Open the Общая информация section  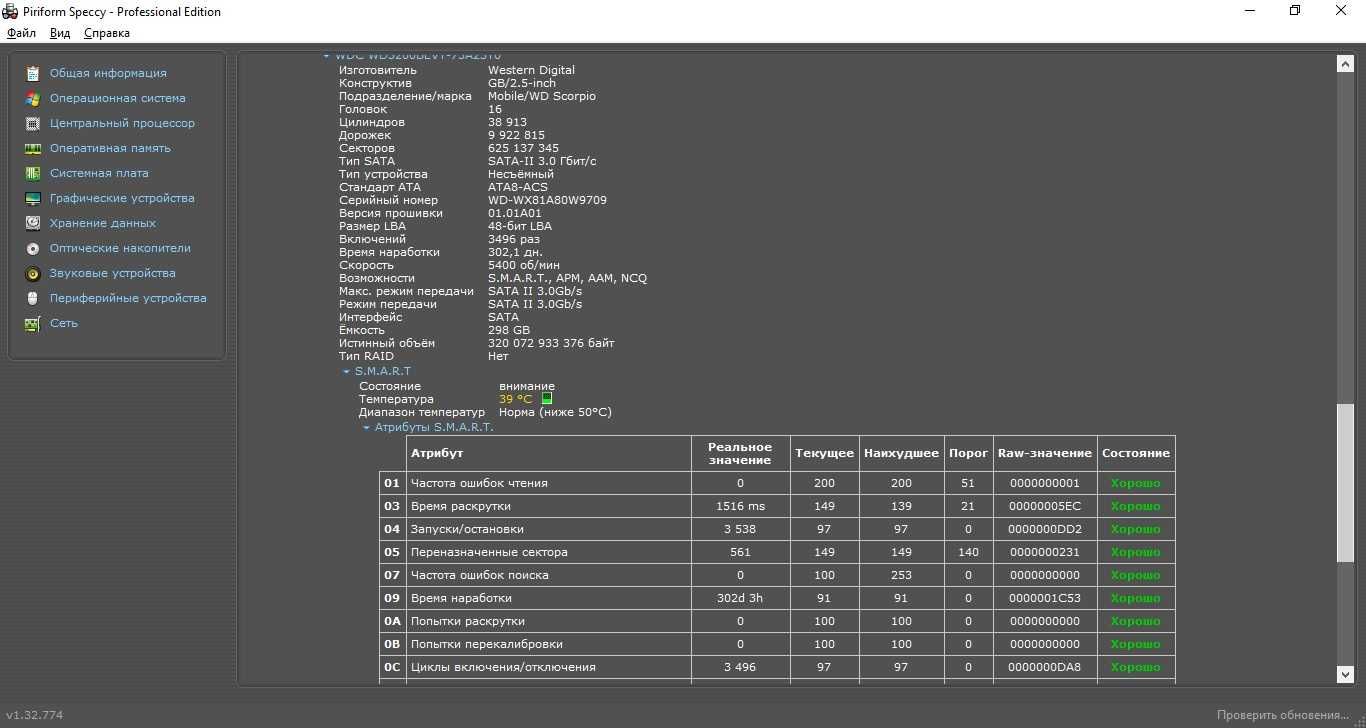coord(108,73)
